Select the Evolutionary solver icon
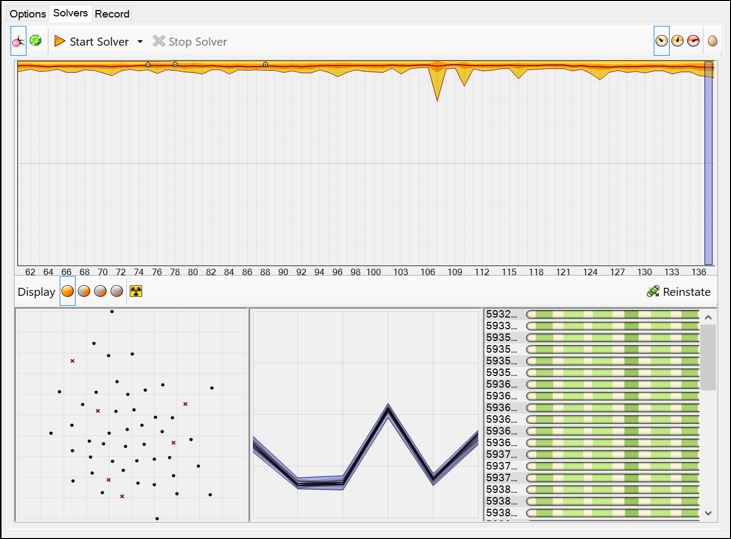Image resolution: width=731 pixels, height=539 pixels. [19, 41]
